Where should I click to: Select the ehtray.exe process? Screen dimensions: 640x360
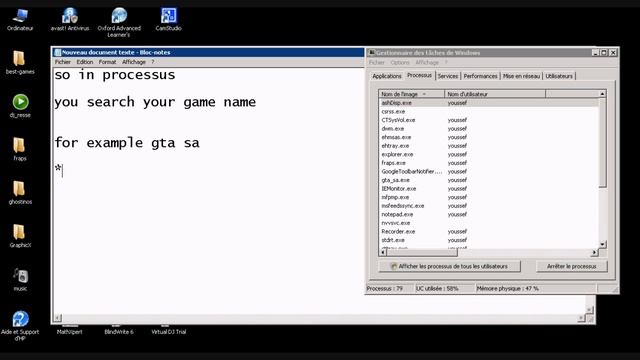tap(489, 146)
